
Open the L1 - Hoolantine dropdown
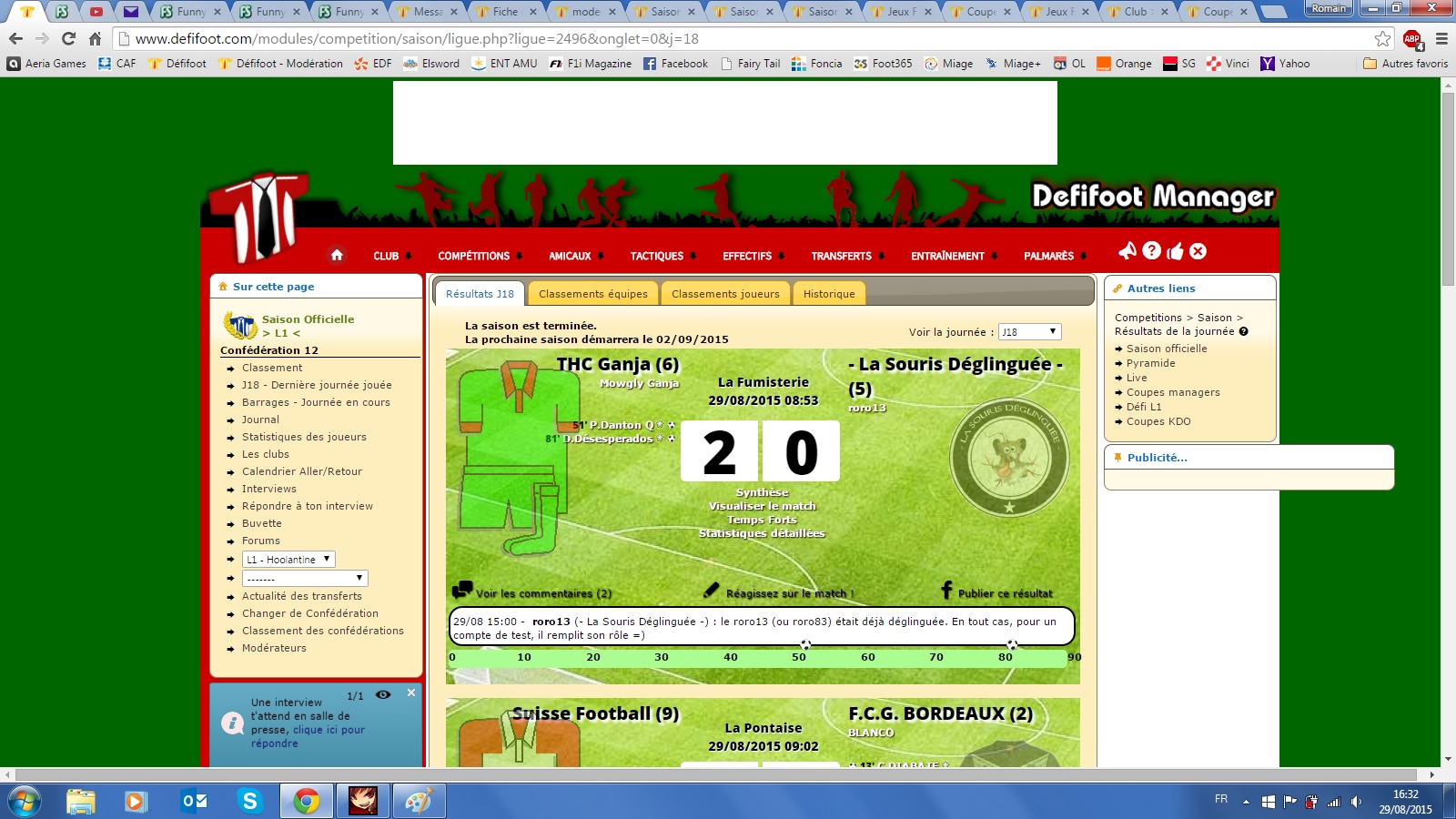288,560
